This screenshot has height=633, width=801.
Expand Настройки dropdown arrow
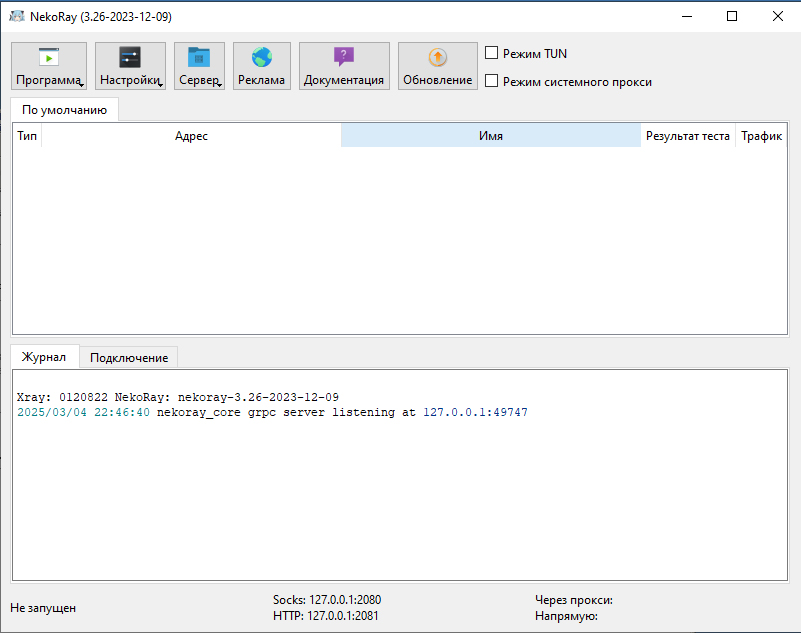pyautogui.click(x=160, y=85)
